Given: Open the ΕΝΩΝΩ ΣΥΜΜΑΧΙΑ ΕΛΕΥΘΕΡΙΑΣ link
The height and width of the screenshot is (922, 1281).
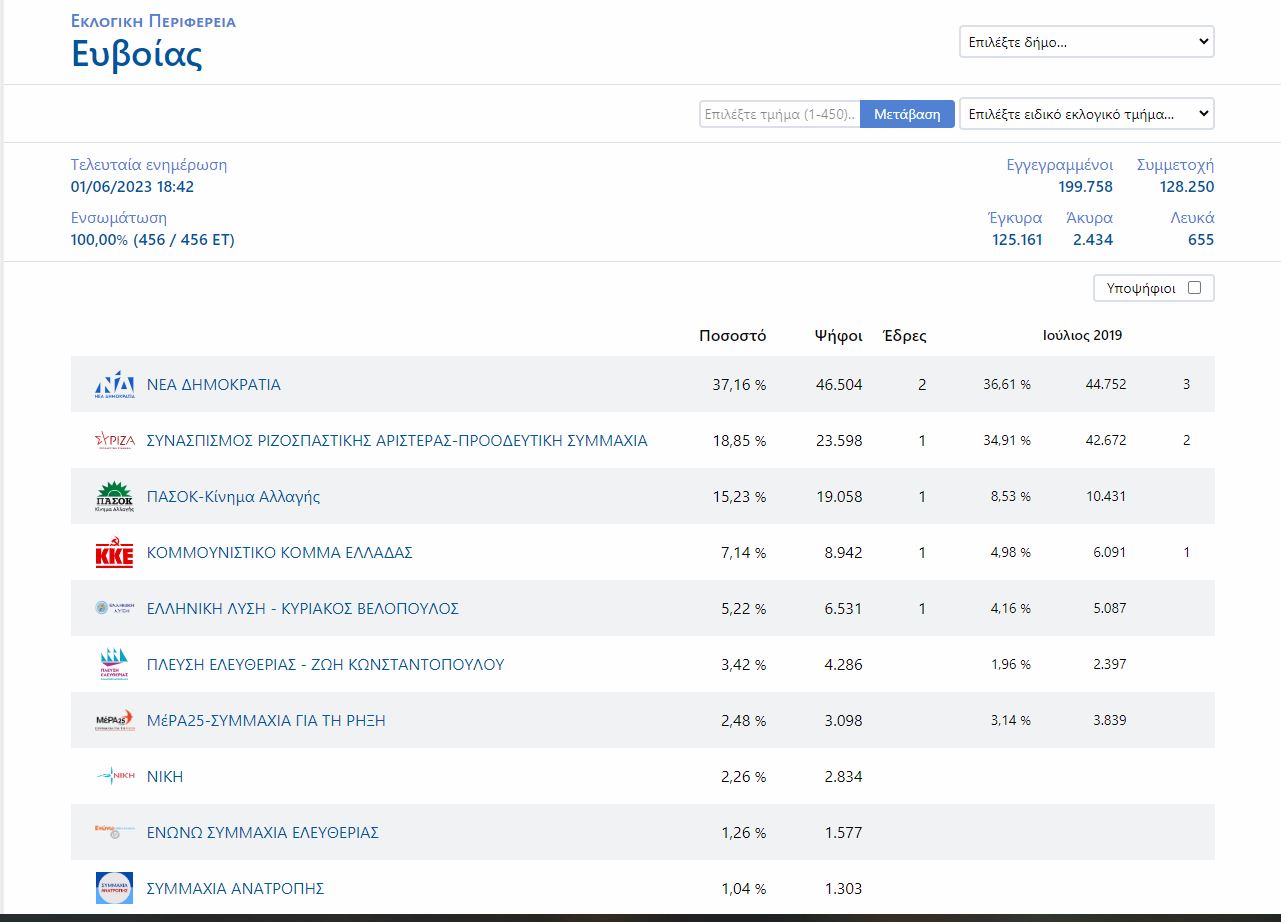Looking at the screenshot, I should click(263, 833).
